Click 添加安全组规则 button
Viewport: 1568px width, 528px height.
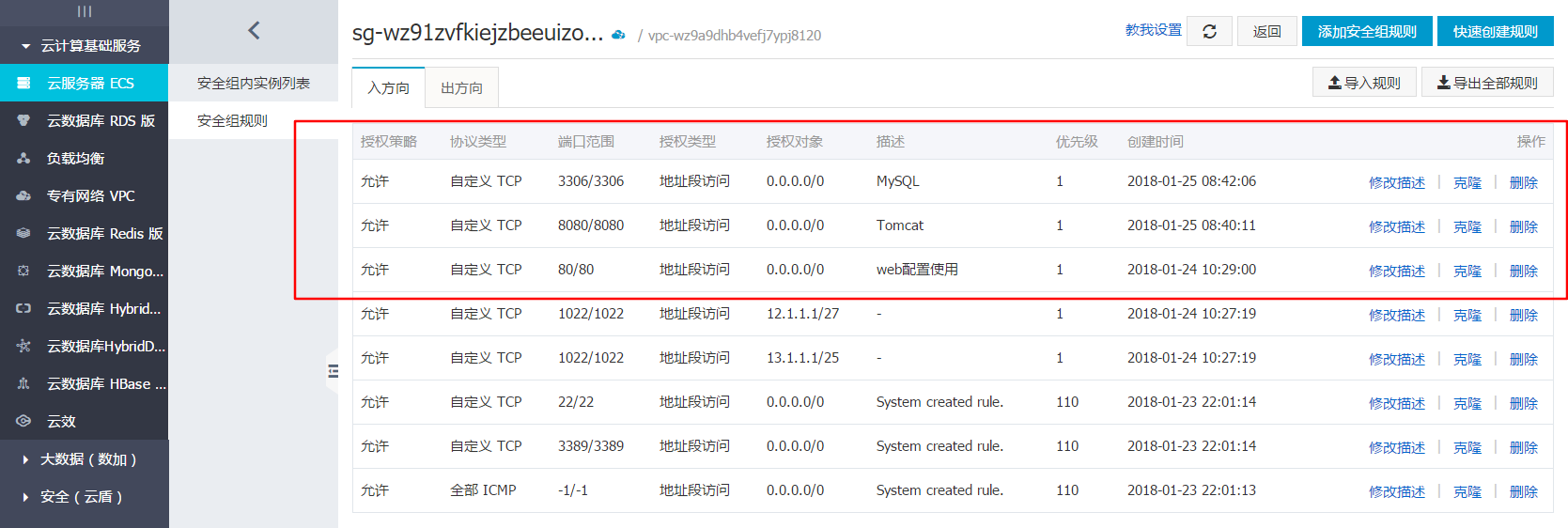[x=1367, y=31]
